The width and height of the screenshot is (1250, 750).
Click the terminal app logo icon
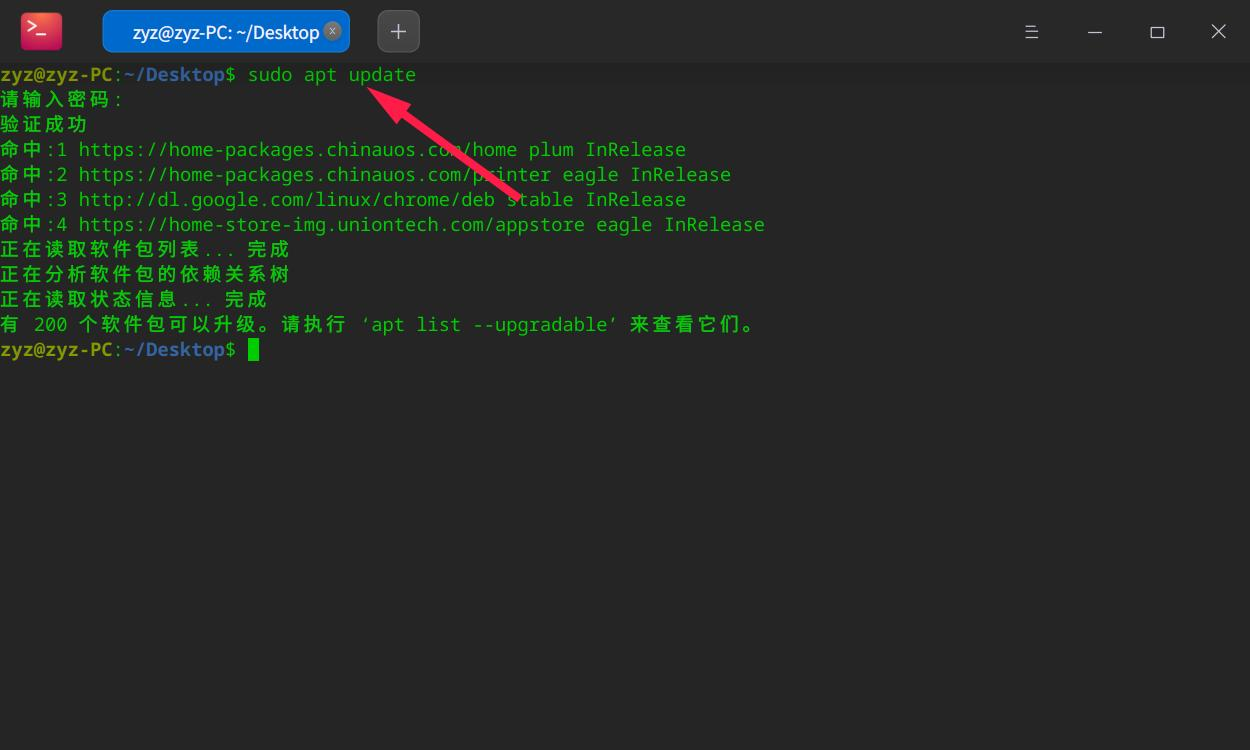41,31
